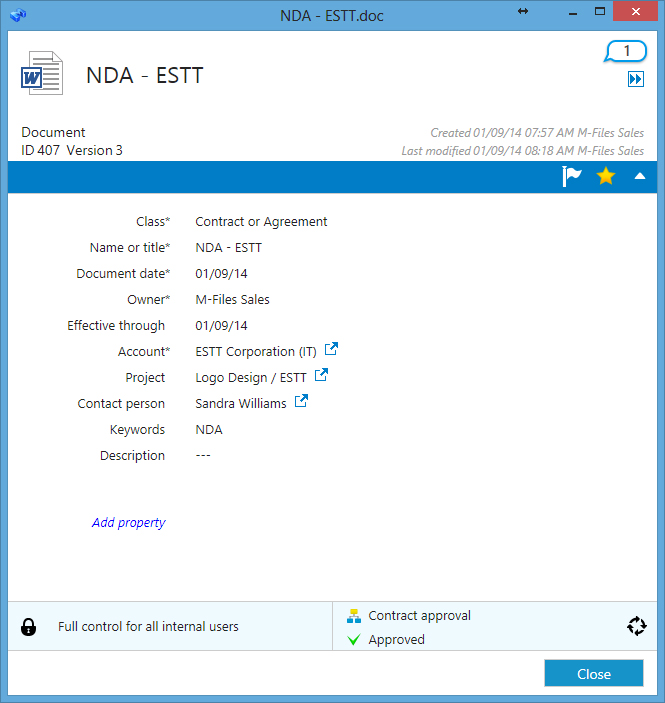Screen dimensions: 665x703
Task: Click the double-arrow skip icon
Action: 636,80
